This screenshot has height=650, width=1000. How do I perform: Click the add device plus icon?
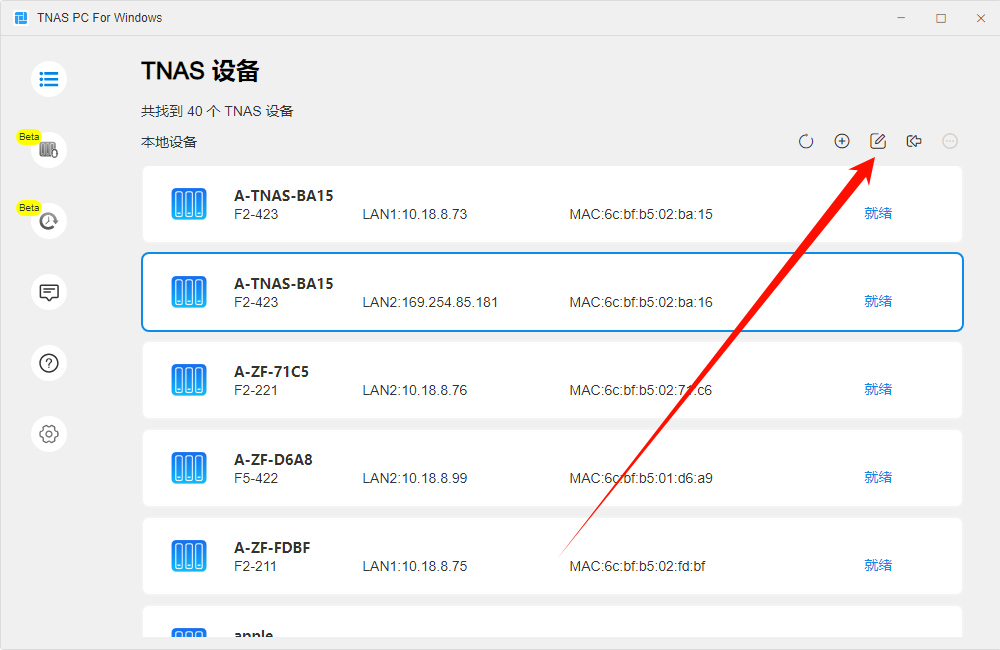point(842,141)
